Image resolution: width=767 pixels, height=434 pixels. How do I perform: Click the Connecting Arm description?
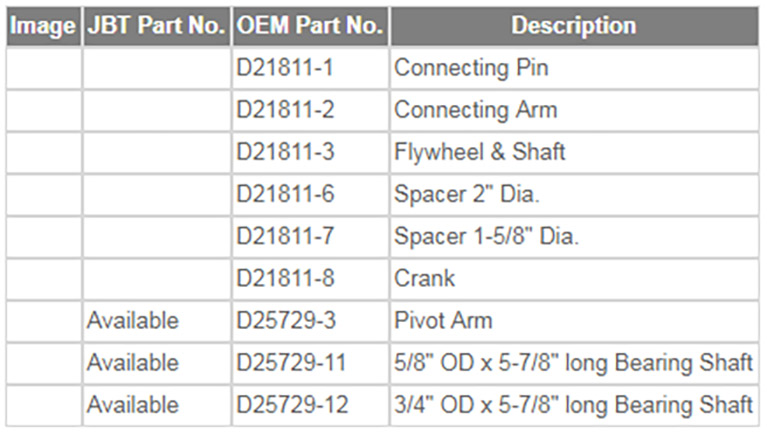click(x=475, y=110)
